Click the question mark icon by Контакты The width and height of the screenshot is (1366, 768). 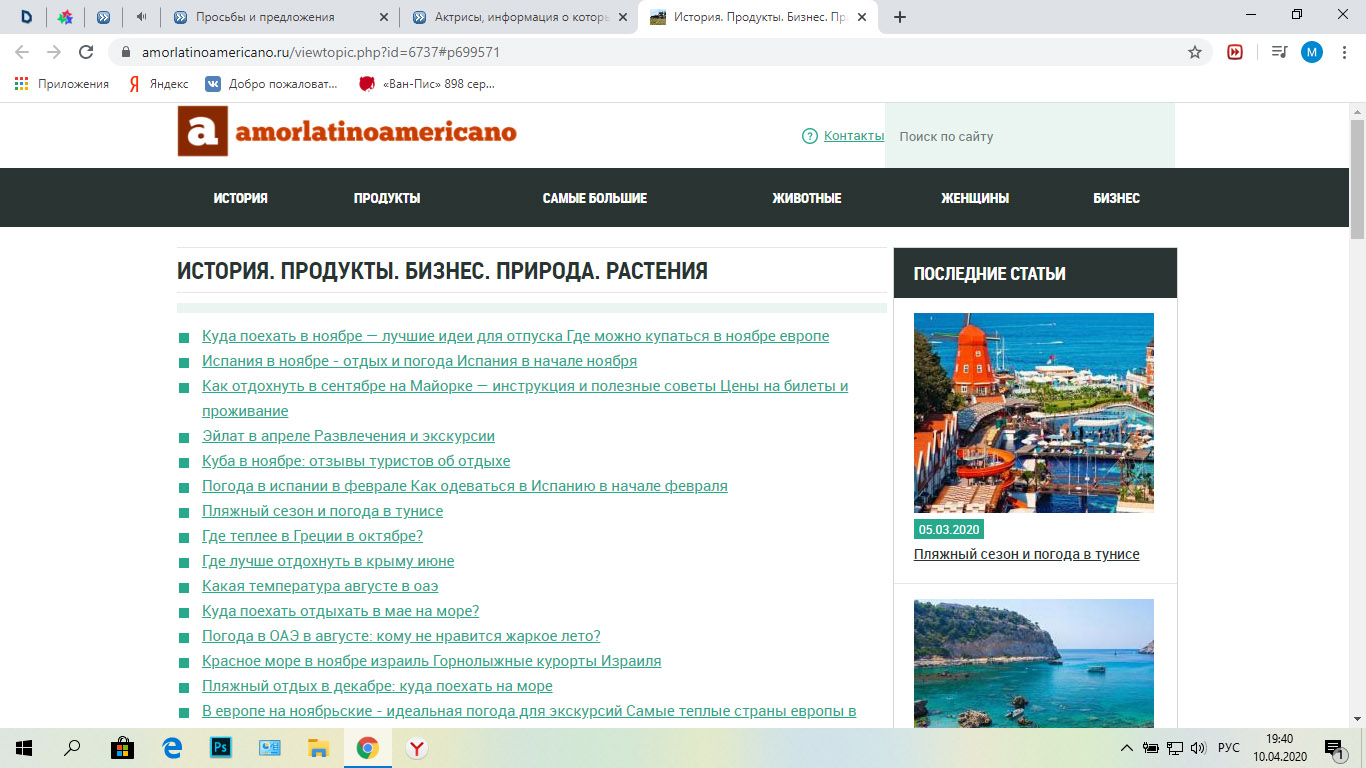point(810,136)
